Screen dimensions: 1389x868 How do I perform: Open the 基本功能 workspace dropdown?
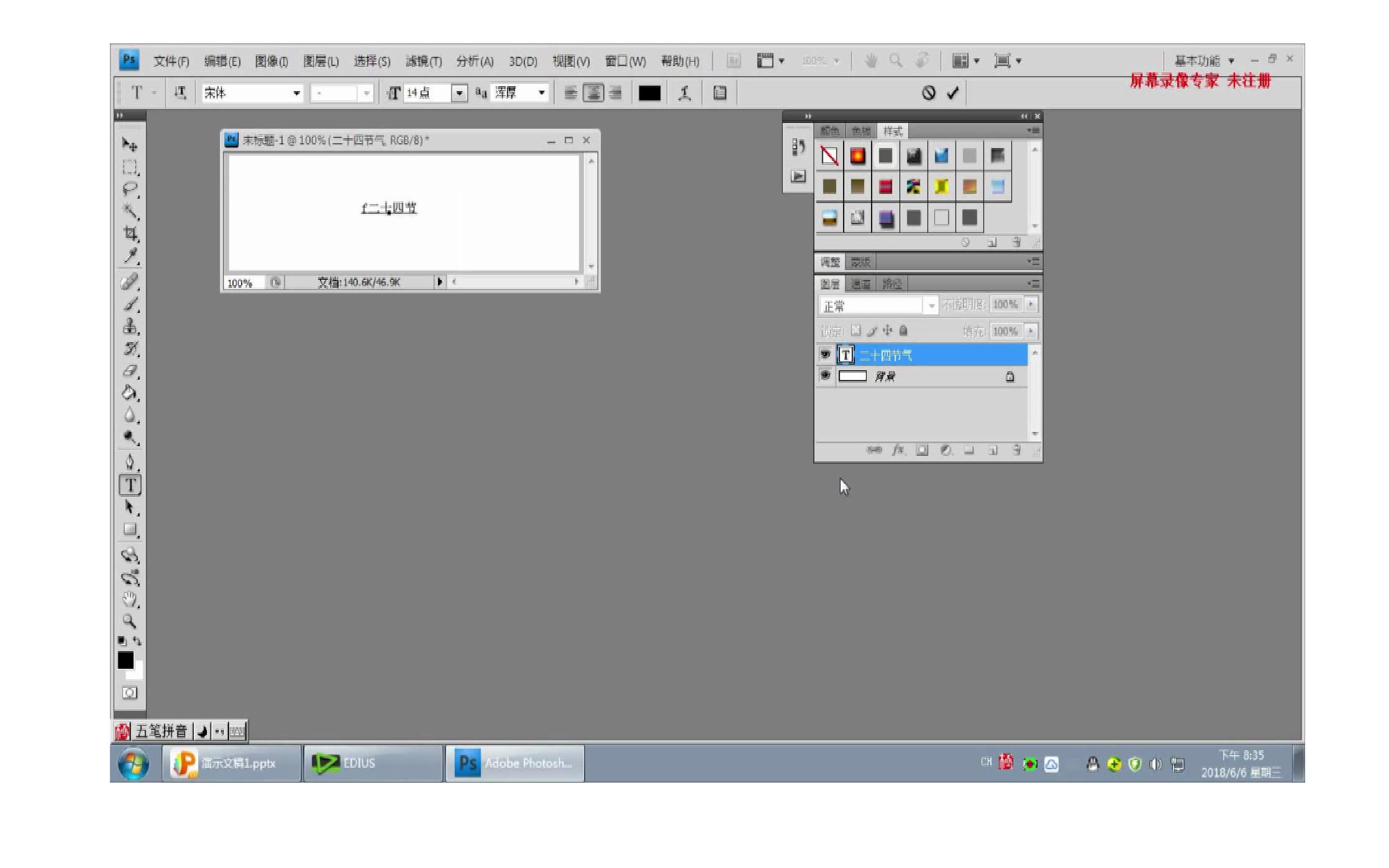click(1204, 61)
